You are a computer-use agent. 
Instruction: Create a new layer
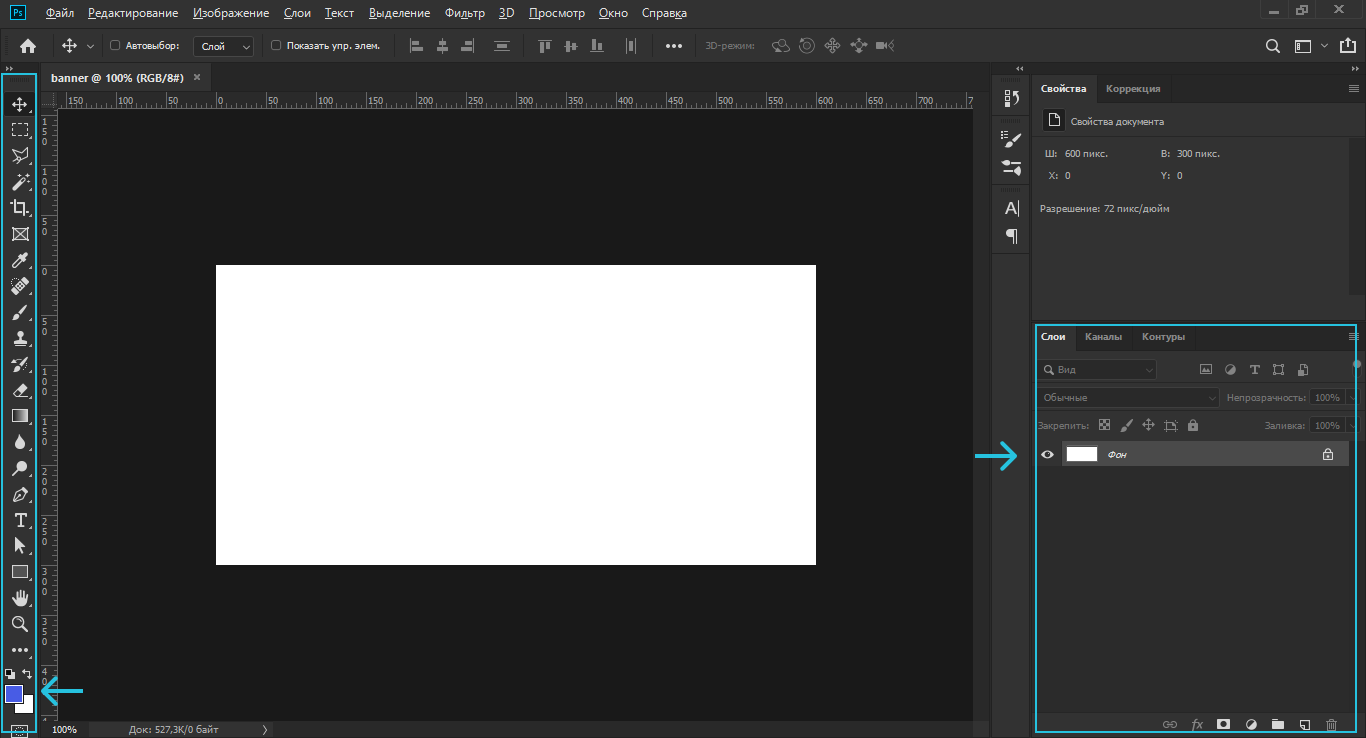point(1304,724)
